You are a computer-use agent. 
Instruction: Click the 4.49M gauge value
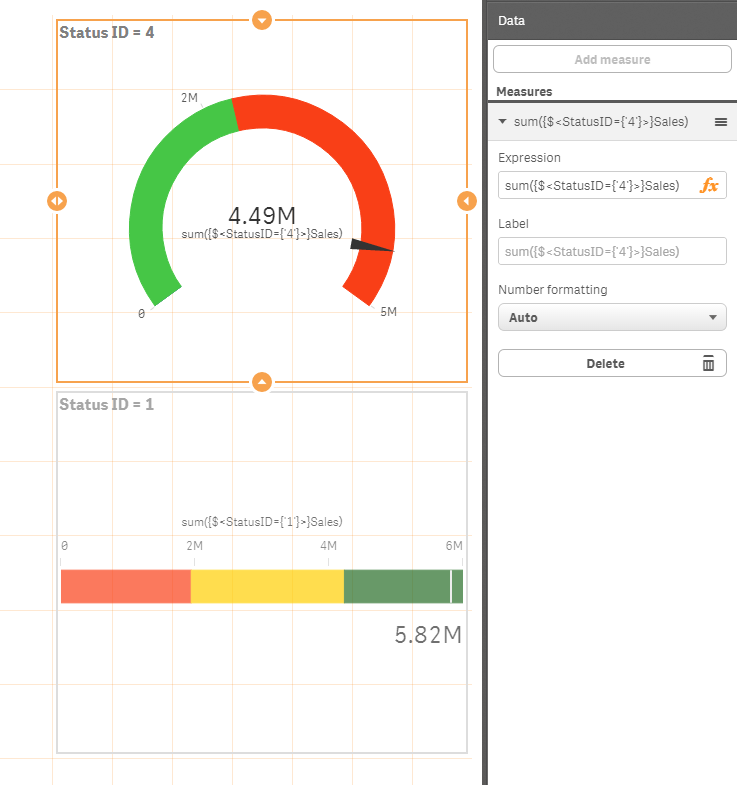(262, 215)
